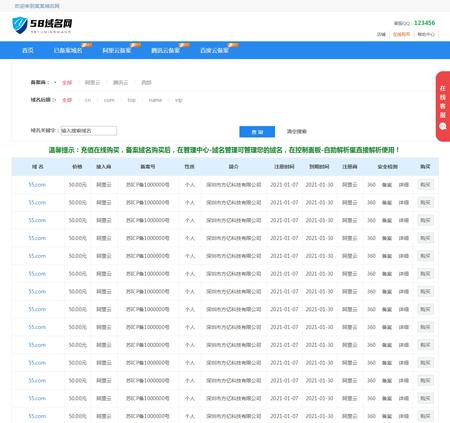450x423 pixels.
Task: Click the orange link in the top-right header
Action: pyautogui.click(x=401, y=34)
